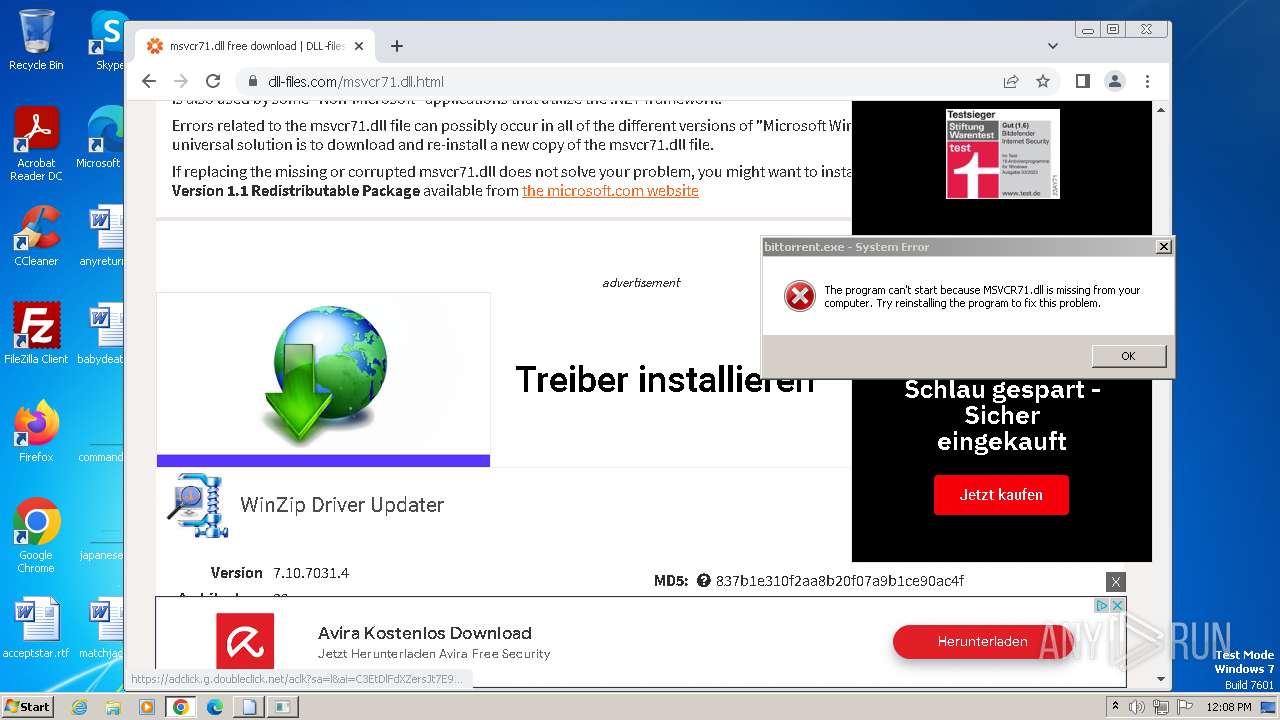Screen dimensions: 1280x720
Task: Click the Avira Kostenlos Download headline
Action: [425, 633]
